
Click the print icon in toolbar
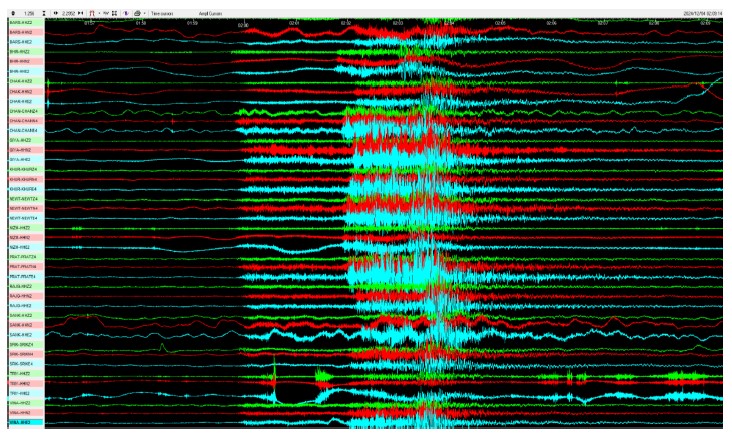pyautogui.click(x=137, y=13)
